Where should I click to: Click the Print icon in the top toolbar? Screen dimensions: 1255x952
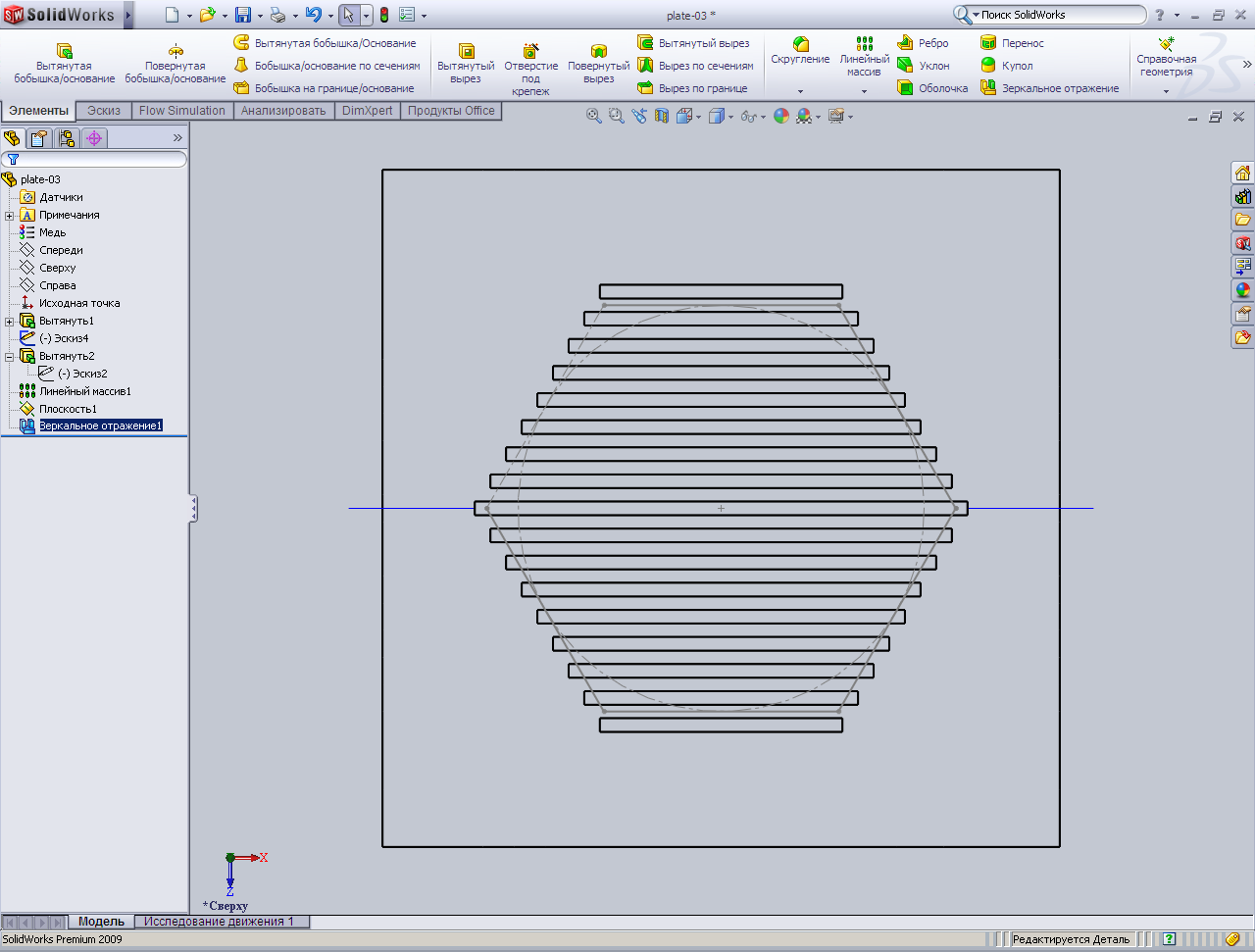pyautogui.click(x=277, y=15)
